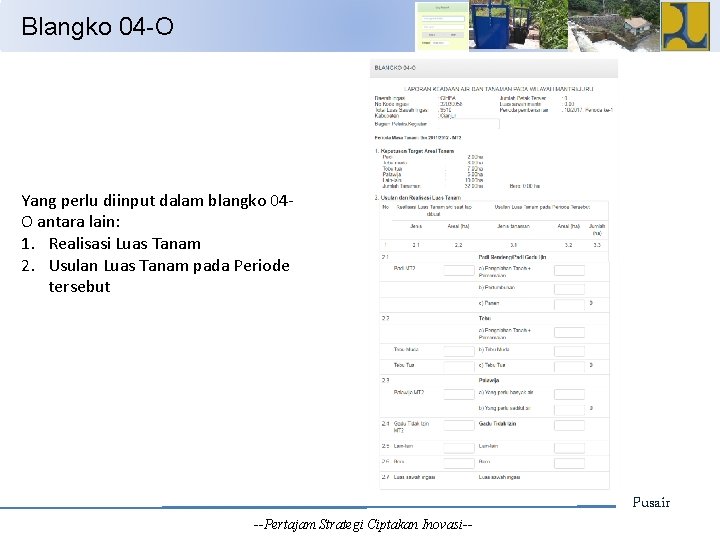Click the realisasi Bero field
The width and height of the screenshot is (720, 540).
coord(459,463)
